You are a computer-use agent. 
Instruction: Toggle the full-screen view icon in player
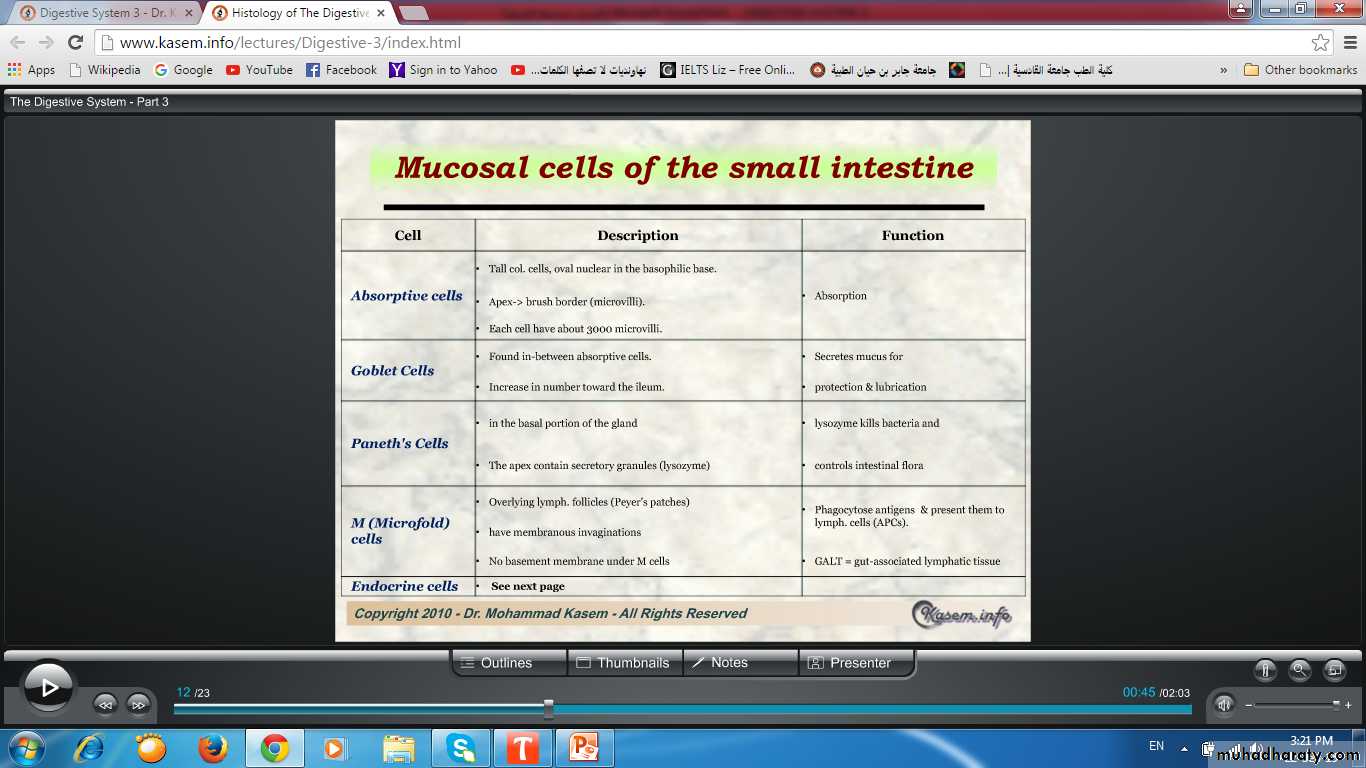pyautogui.click(x=1334, y=671)
